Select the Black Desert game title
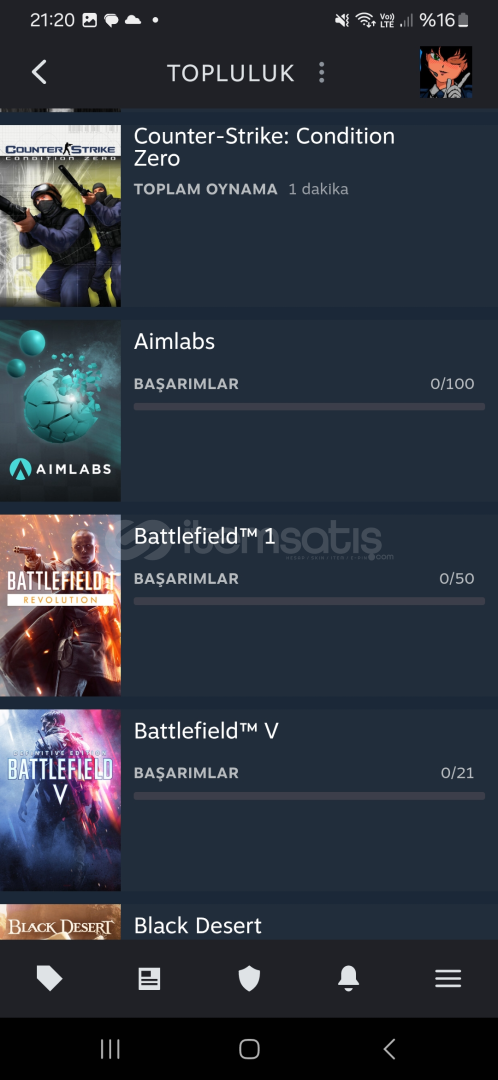Screen dimensions: 498x1080 [x=198, y=926]
